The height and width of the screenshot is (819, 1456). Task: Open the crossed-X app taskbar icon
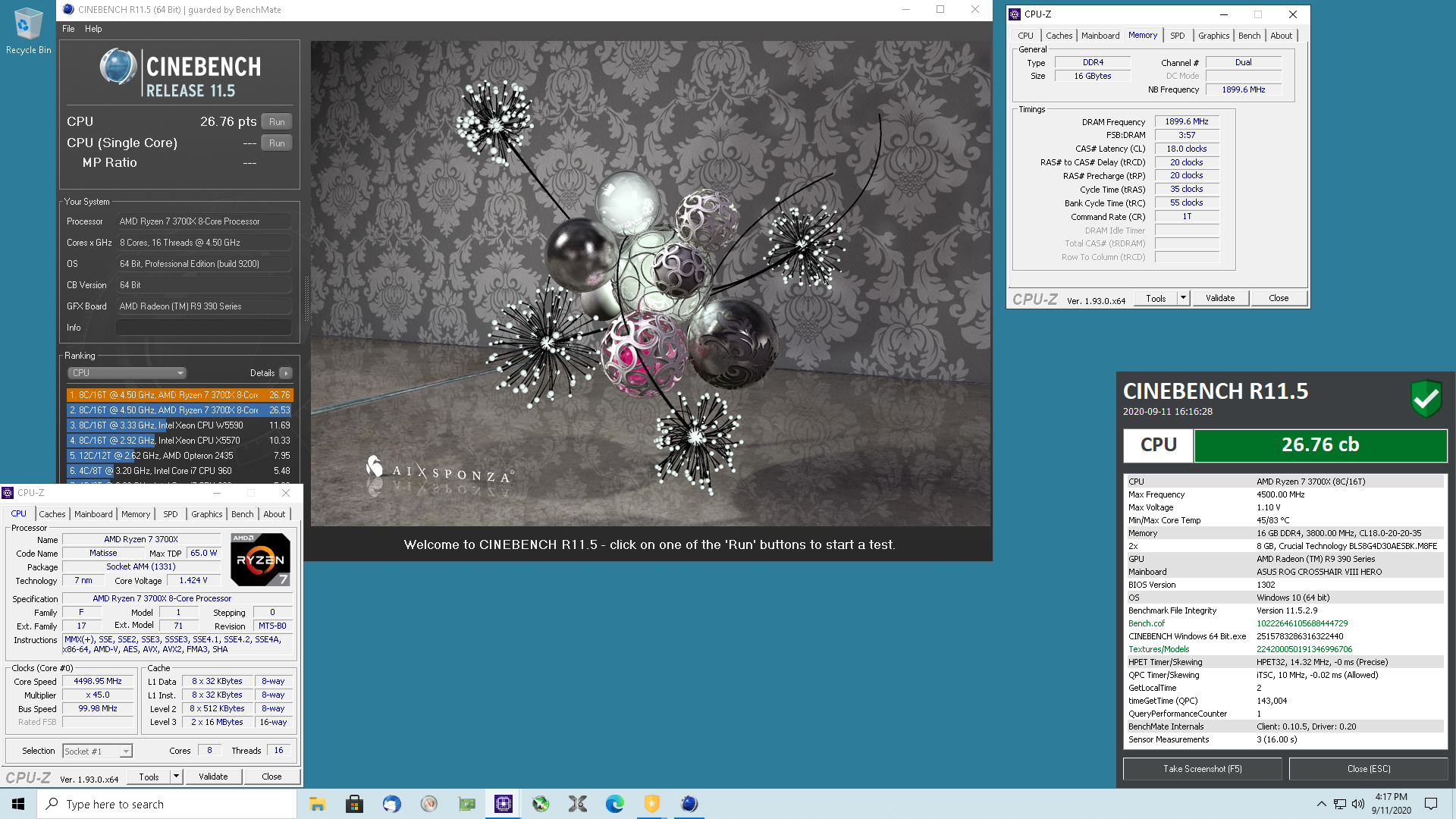click(578, 804)
